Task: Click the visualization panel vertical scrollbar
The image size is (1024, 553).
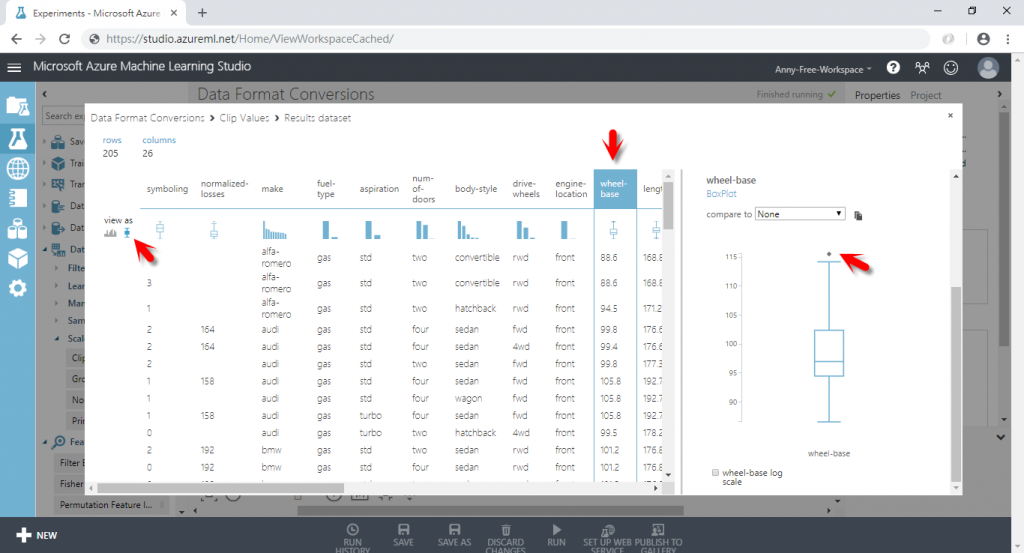Action: 956,385
